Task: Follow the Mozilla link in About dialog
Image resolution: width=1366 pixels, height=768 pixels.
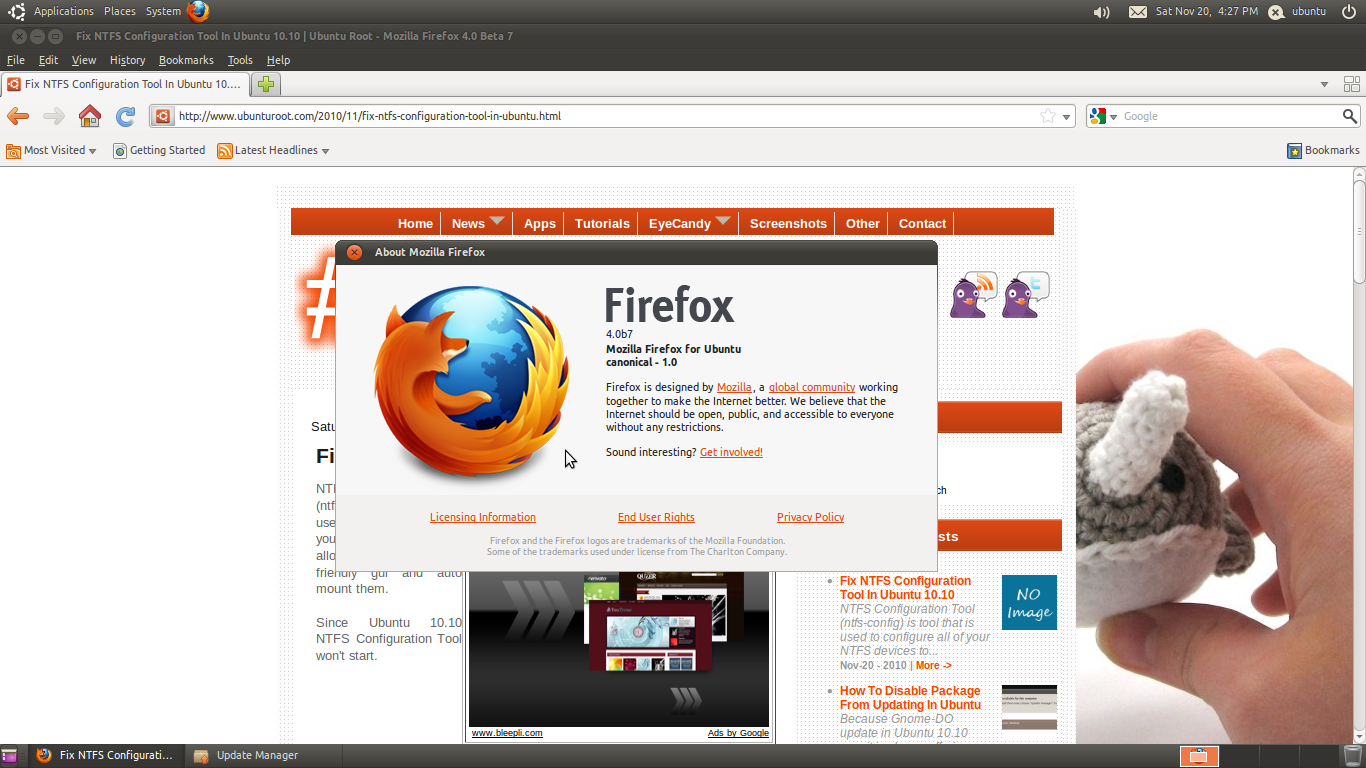Action: click(x=734, y=387)
